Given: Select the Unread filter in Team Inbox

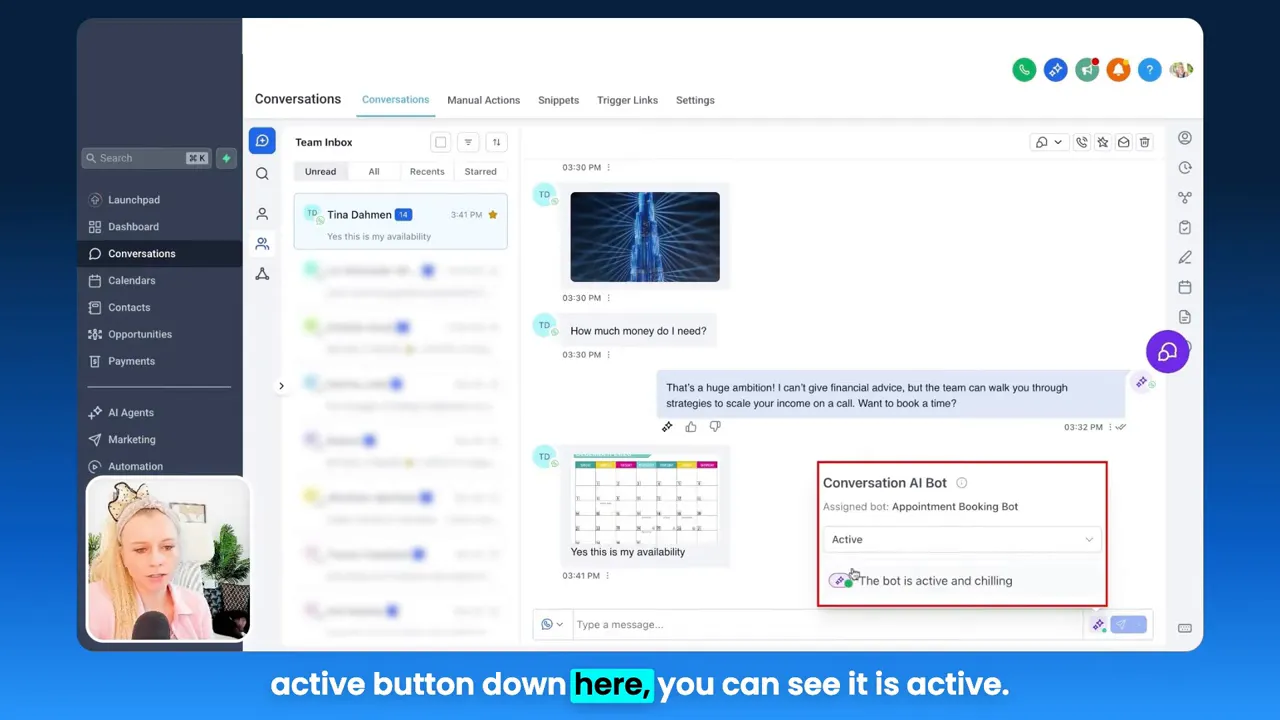Looking at the screenshot, I should pyautogui.click(x=320, y=171).
